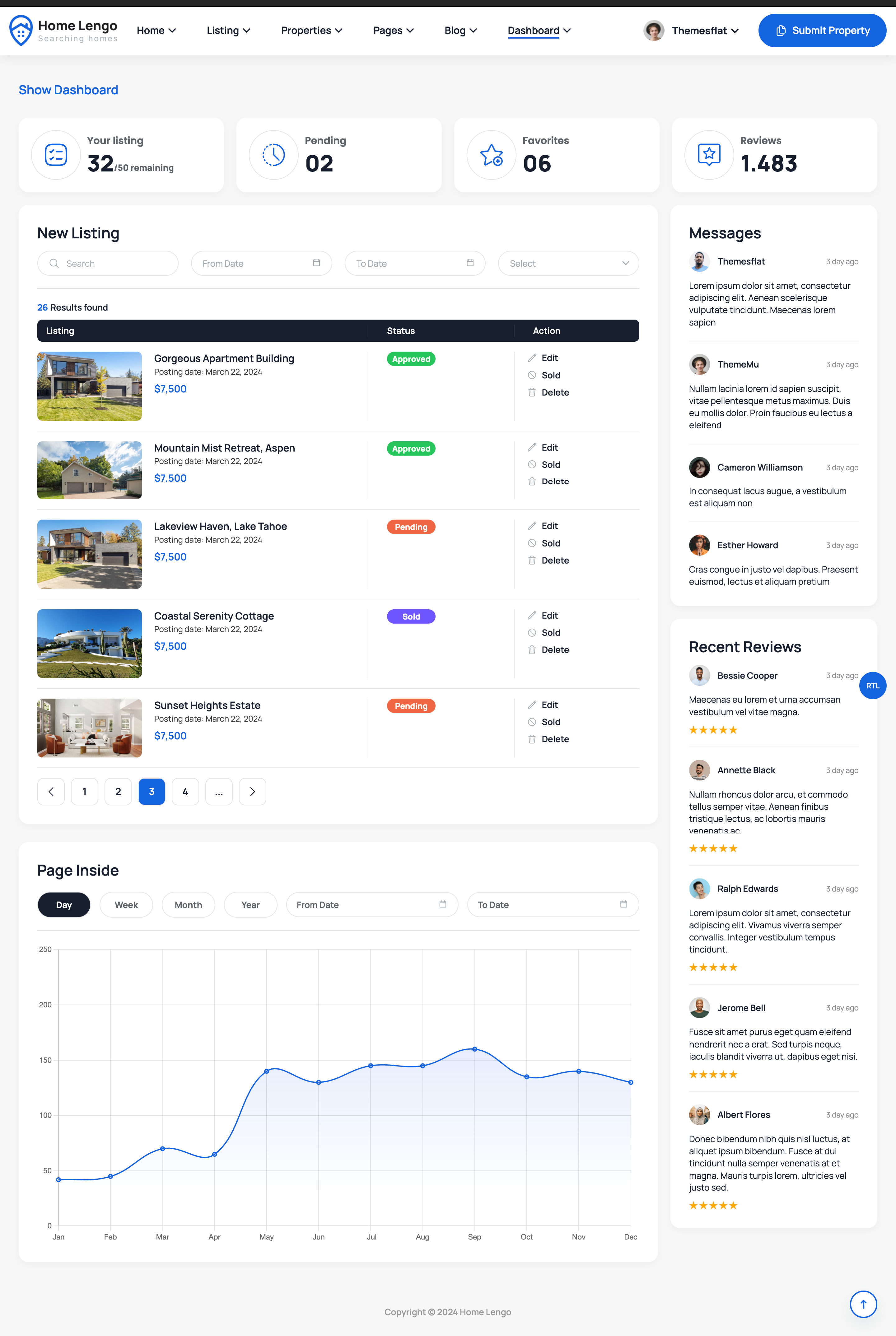Select page 4 in the listing pagination
This screenshot has width=896, height=1336.
coord(185,791)
